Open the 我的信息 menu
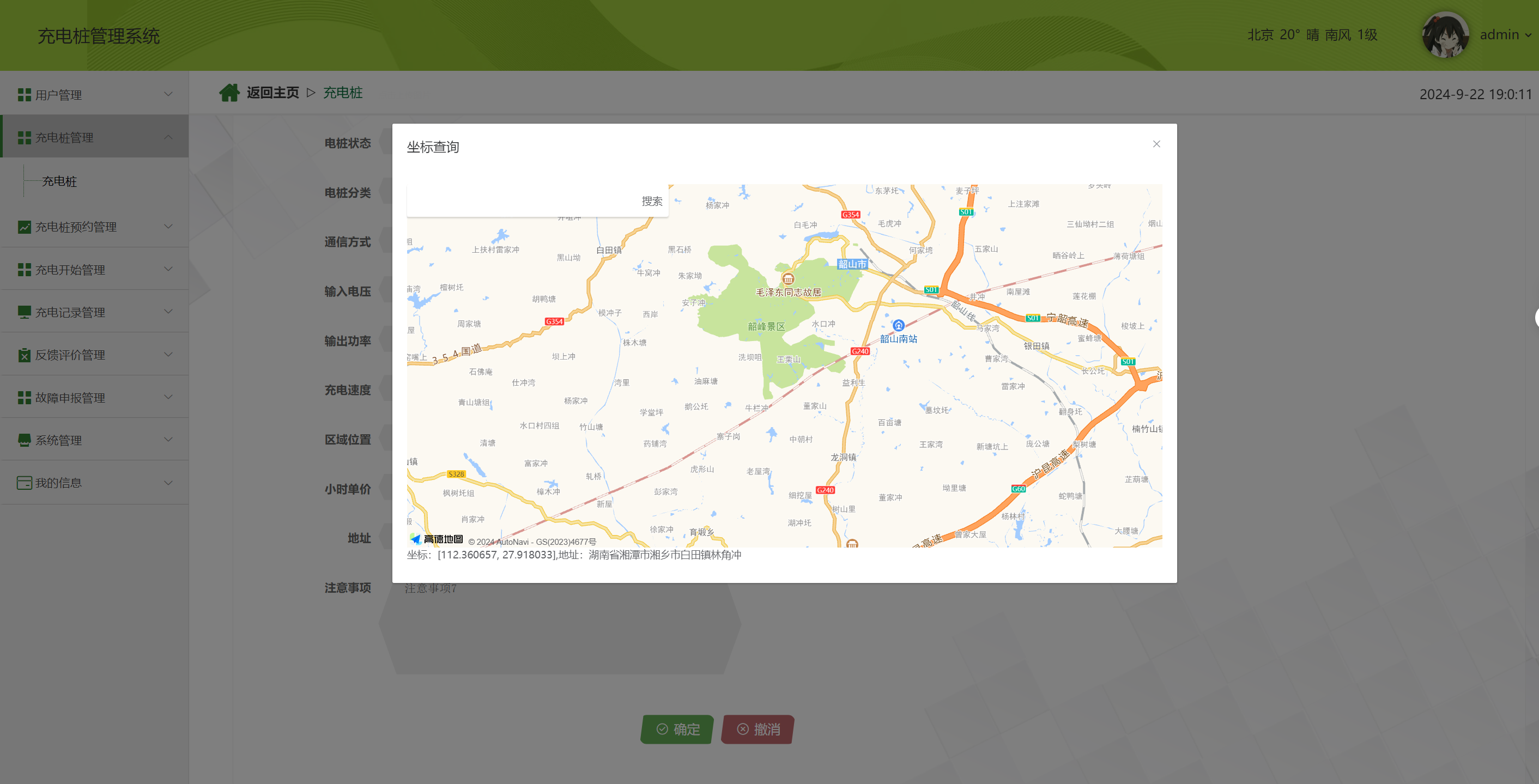 pos(94,483)
